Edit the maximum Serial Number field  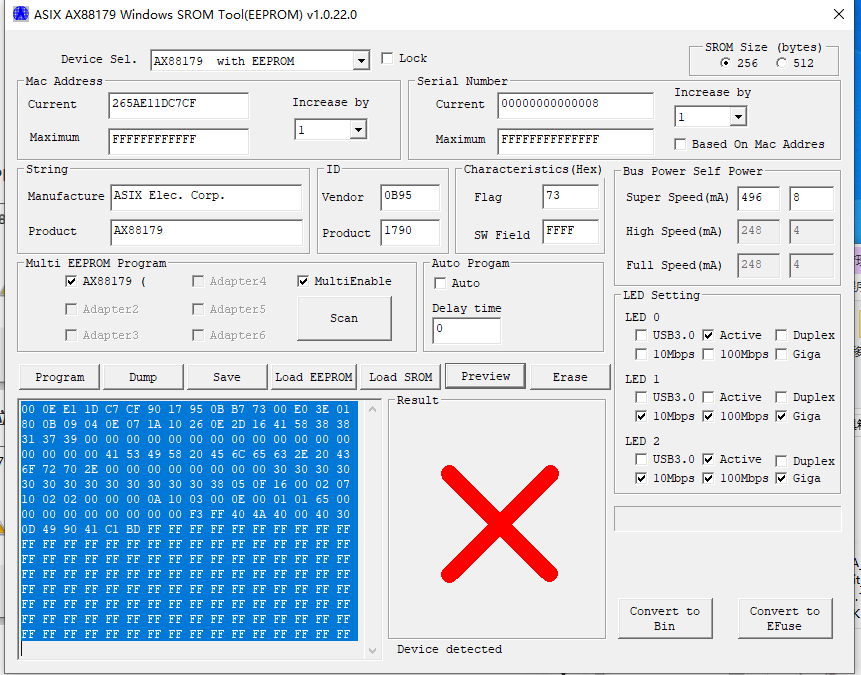(x=575, y=141)
